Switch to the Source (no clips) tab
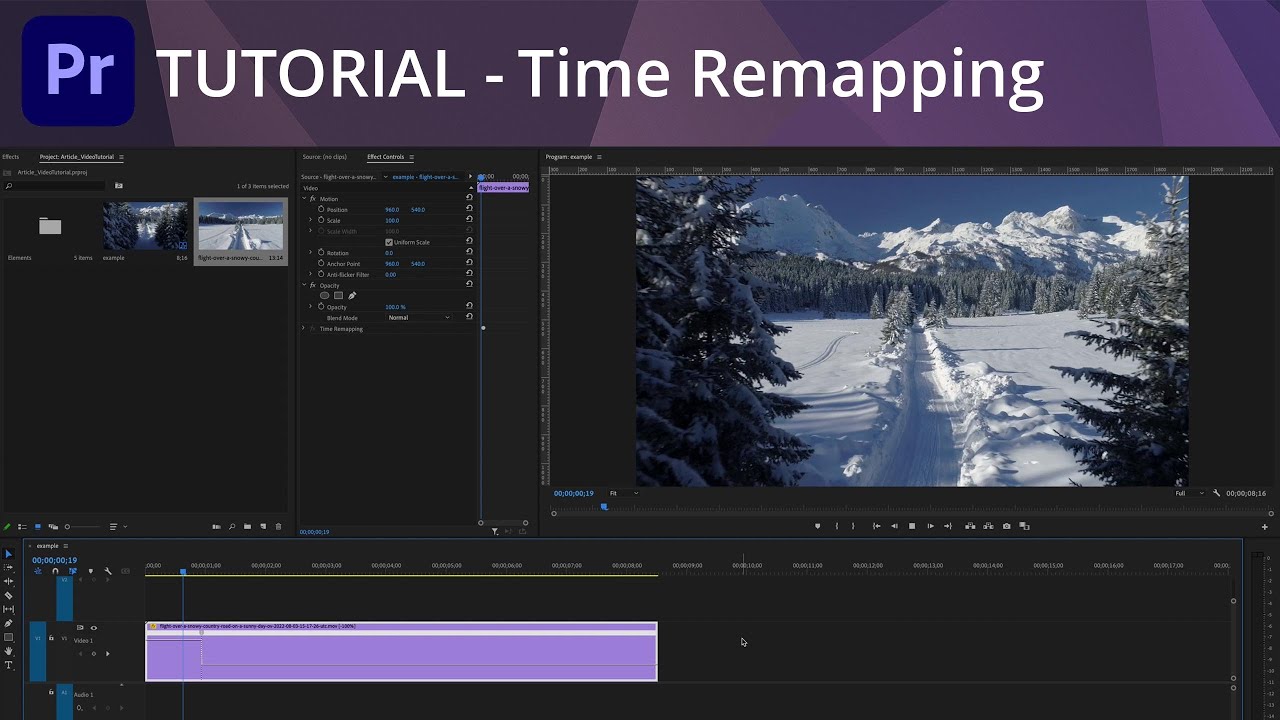Screen dimensions: 1280x720 pos(325,157)
